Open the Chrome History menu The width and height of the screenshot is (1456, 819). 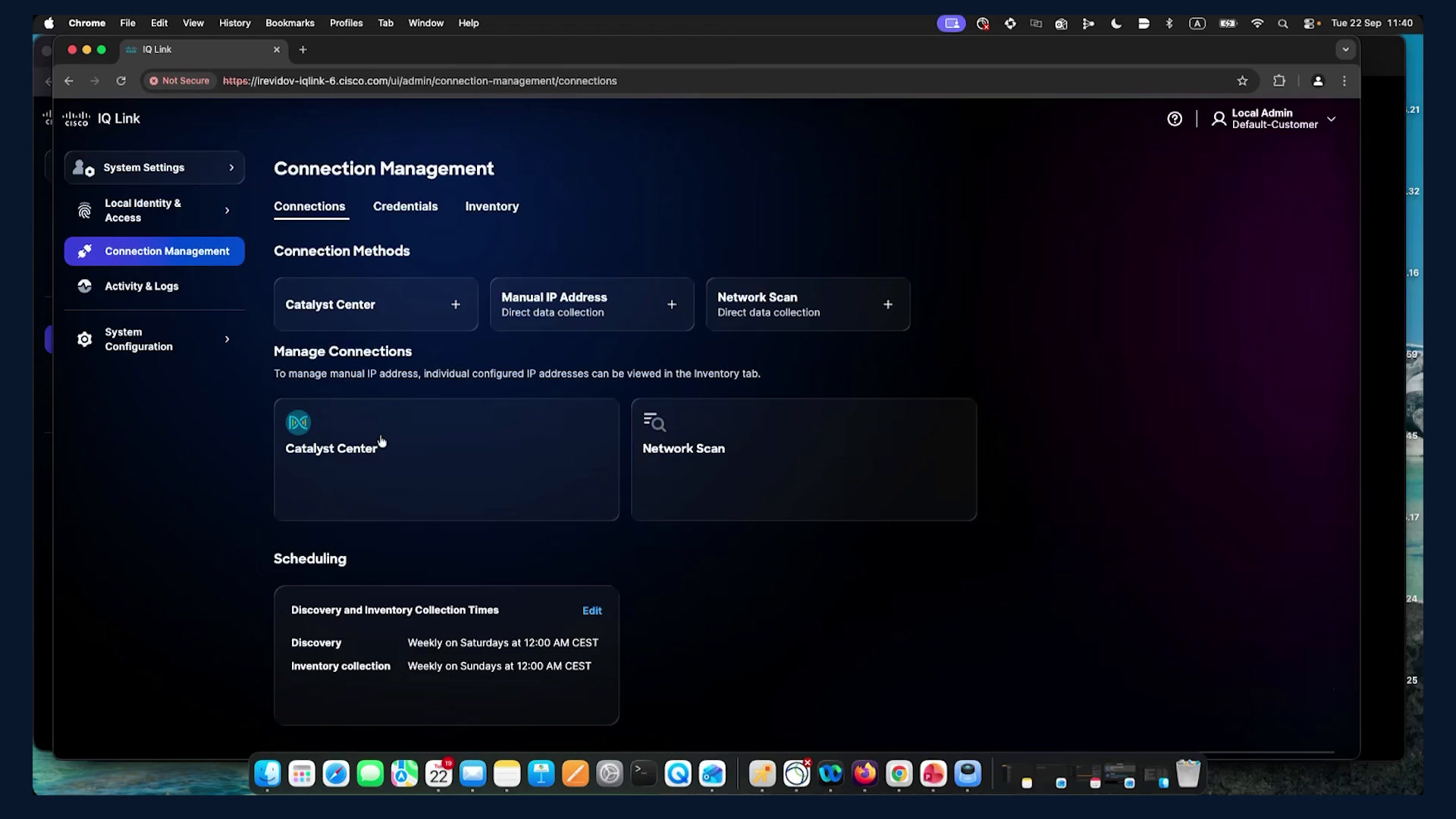(234, 23)
